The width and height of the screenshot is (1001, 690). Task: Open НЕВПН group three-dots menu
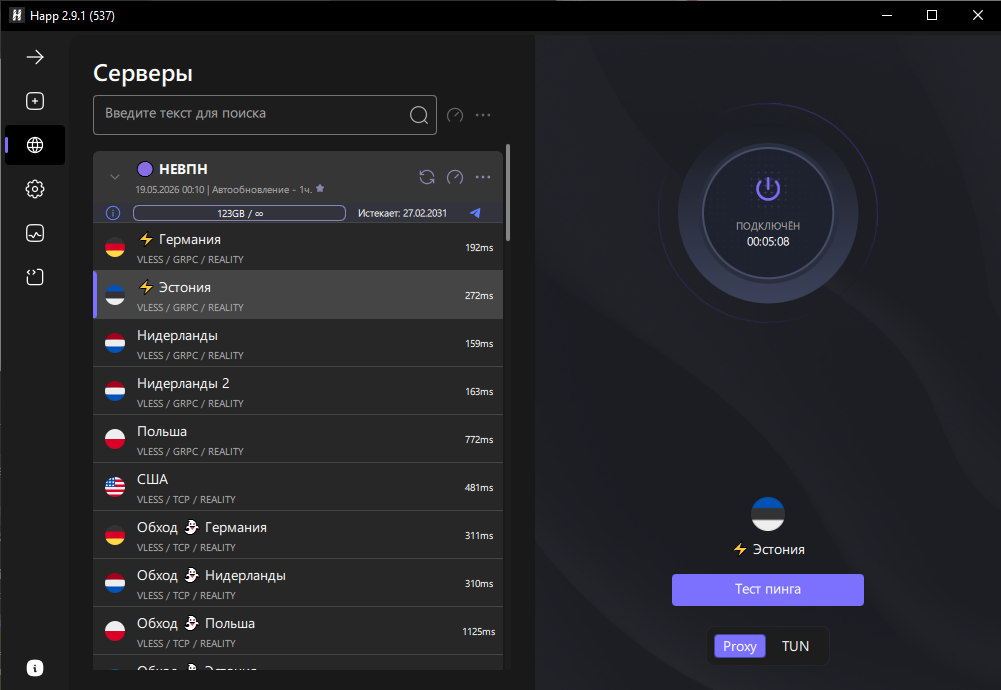click(483, 177)
